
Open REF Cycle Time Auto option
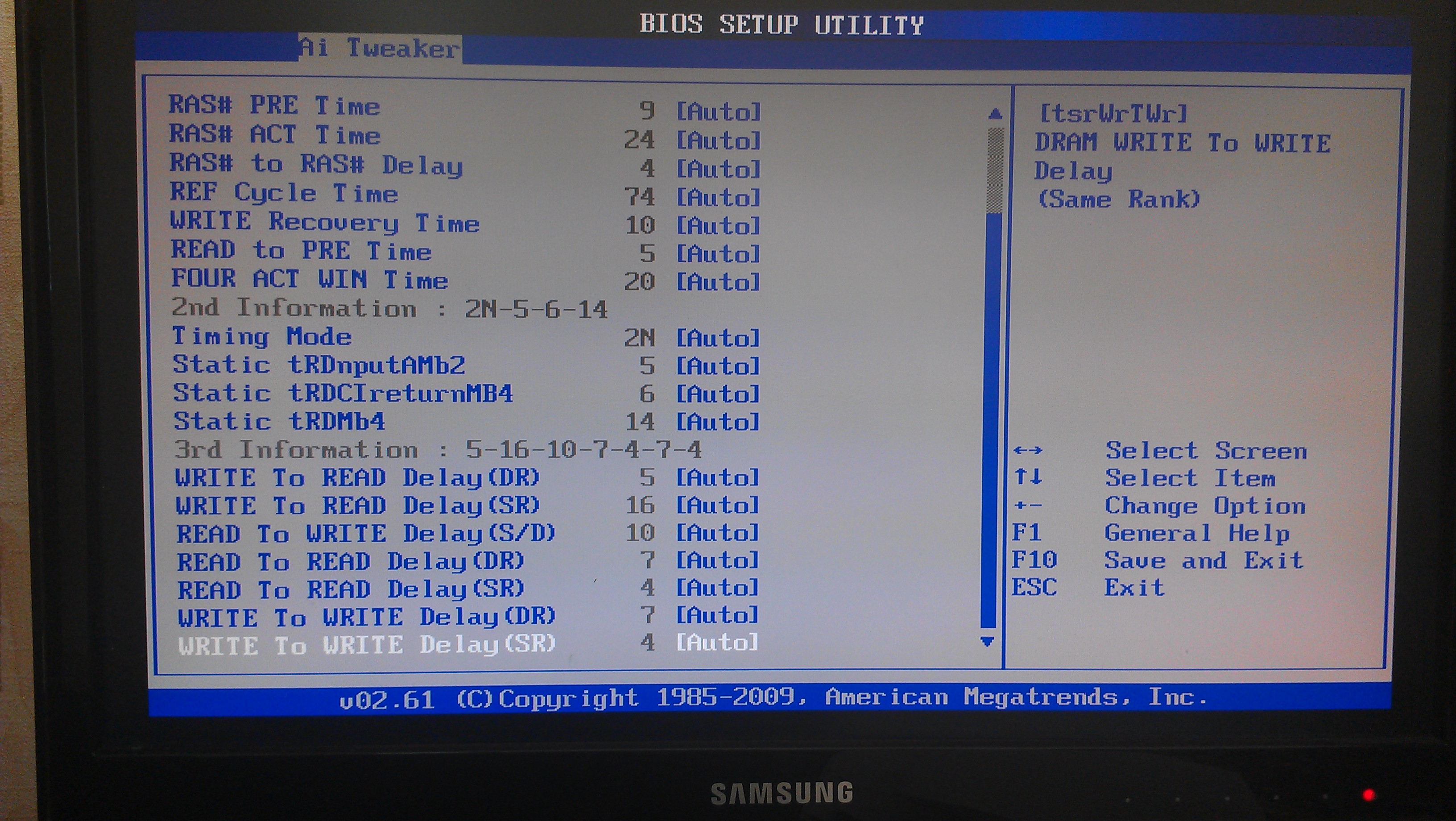pos(718,197)
